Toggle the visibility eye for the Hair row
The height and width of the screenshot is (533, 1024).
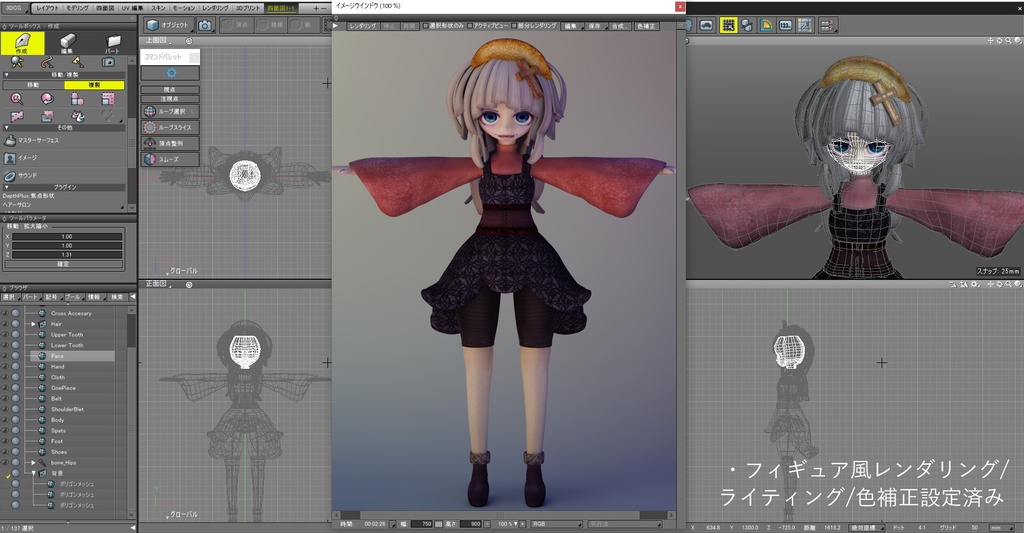point(5,324)
